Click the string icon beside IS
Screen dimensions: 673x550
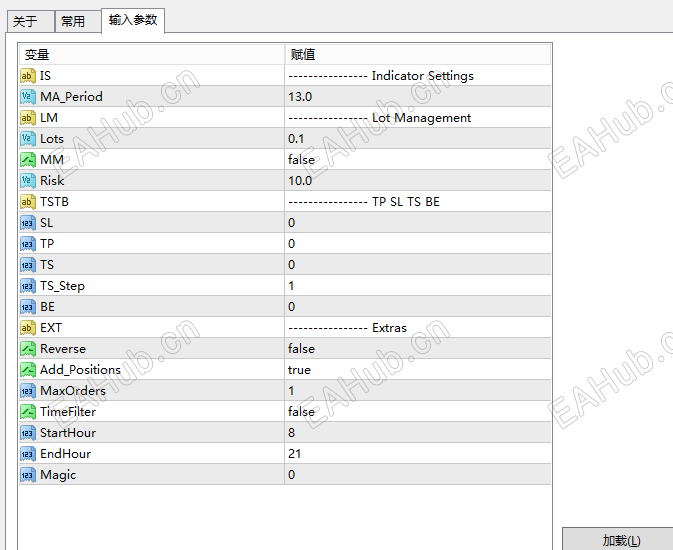tap(28, 76)
